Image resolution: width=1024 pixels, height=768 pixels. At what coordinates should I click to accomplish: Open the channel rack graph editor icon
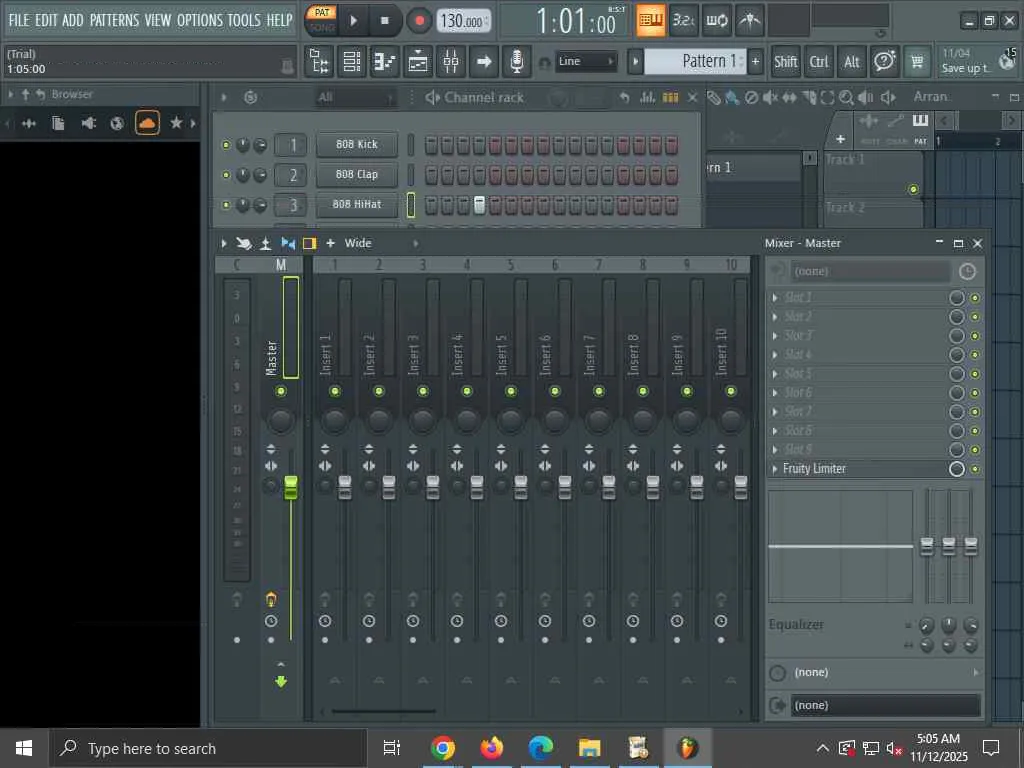point(647,98)
